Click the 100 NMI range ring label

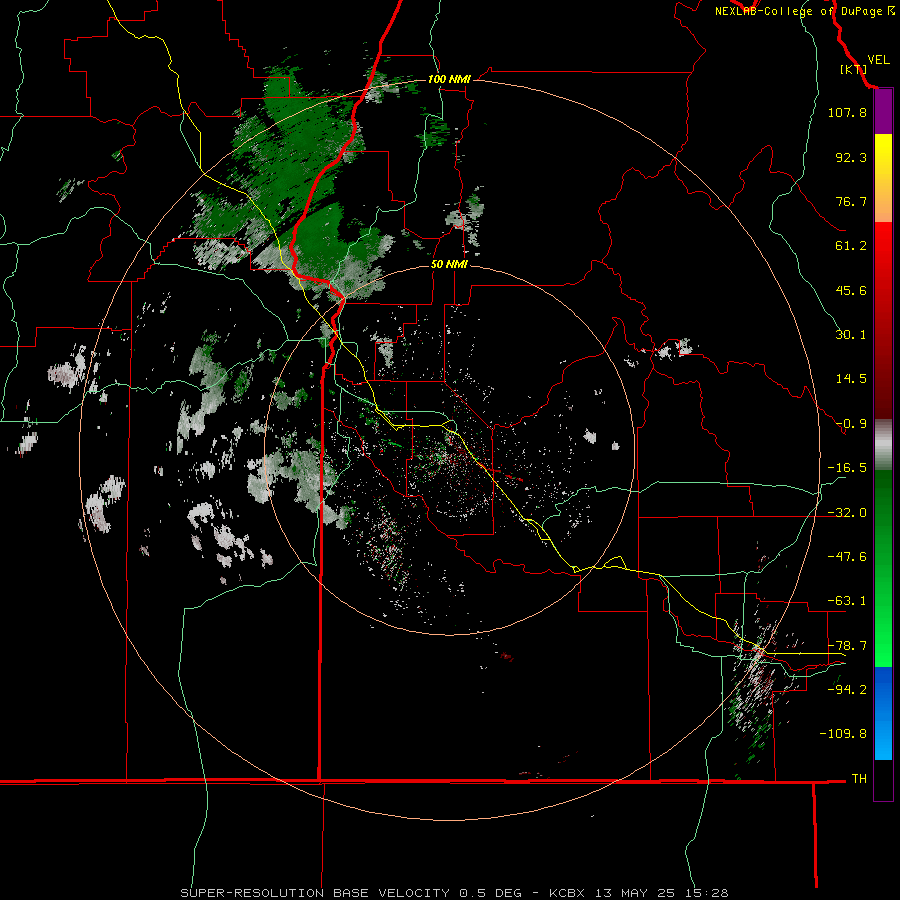[x=449, y=79]
